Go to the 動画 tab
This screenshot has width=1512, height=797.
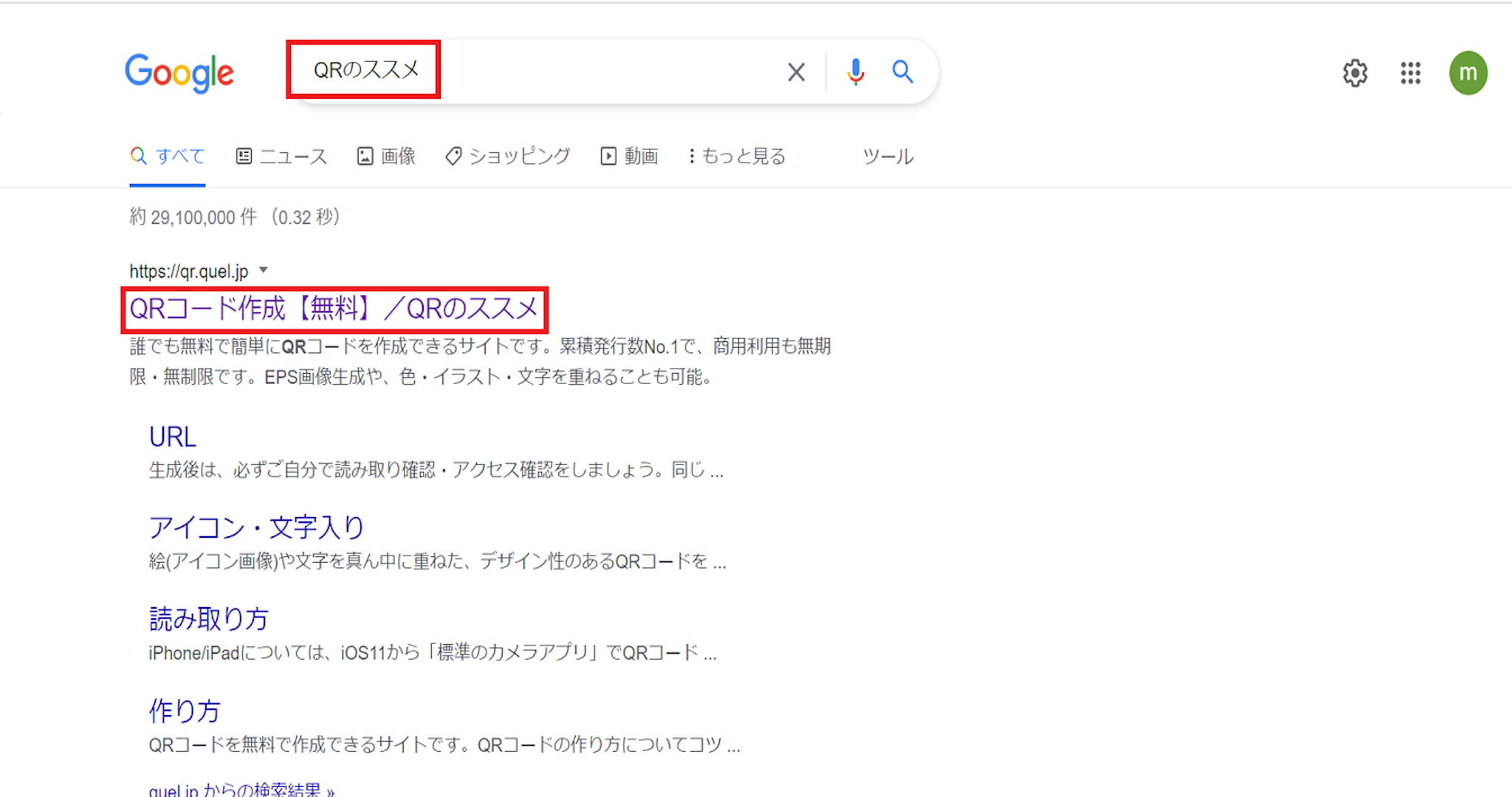629,157
